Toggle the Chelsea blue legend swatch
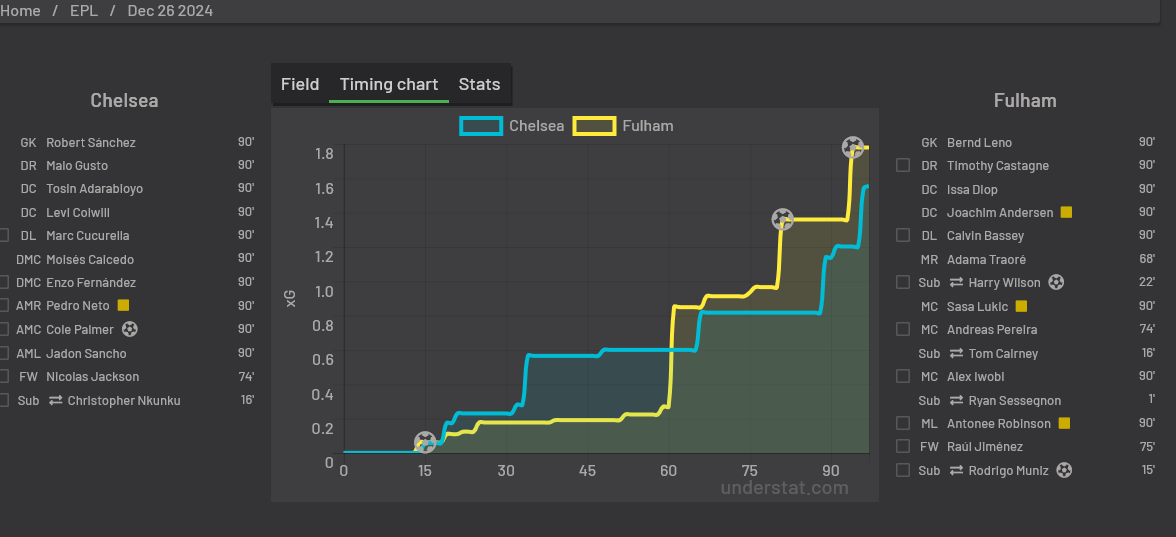The height and width of the screenshot is (537, 1176). [481, 126]
